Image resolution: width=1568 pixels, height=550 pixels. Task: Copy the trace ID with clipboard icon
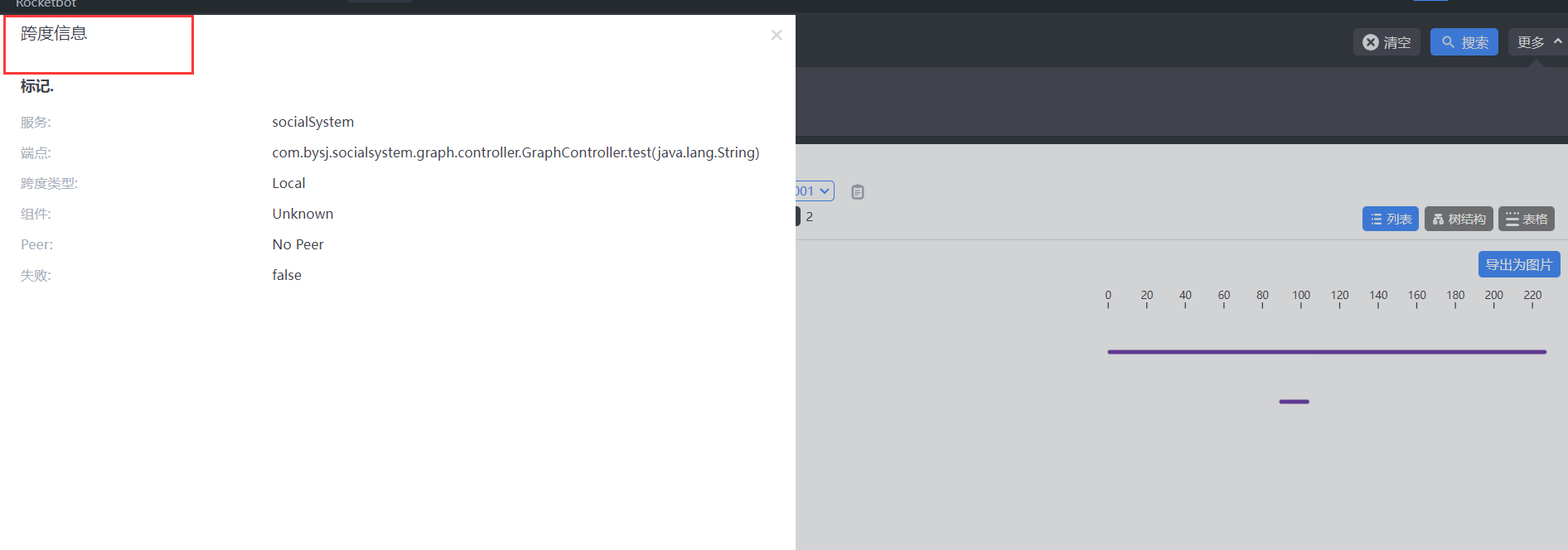[858, 192]
